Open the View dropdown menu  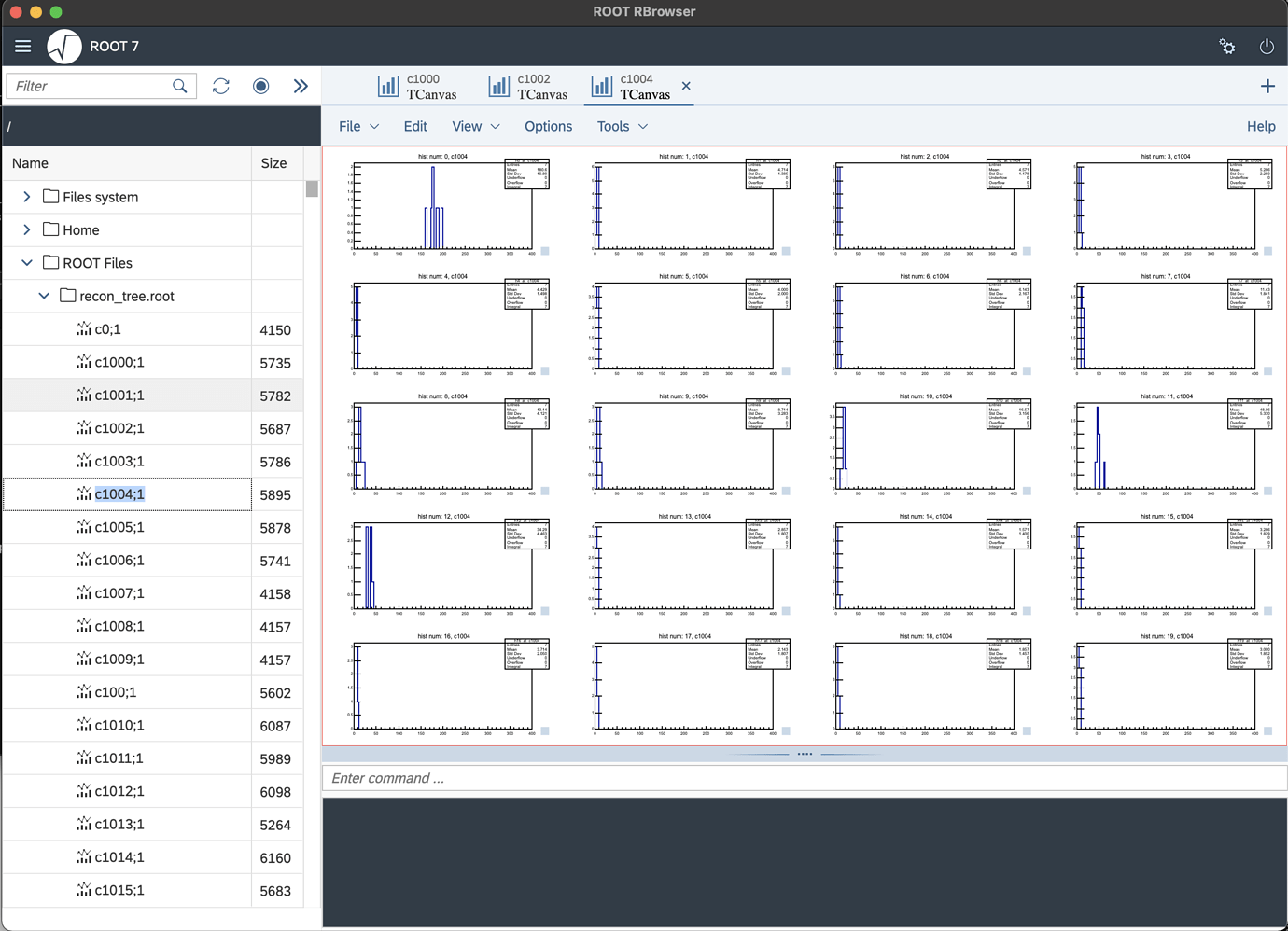tap(476, 126)
